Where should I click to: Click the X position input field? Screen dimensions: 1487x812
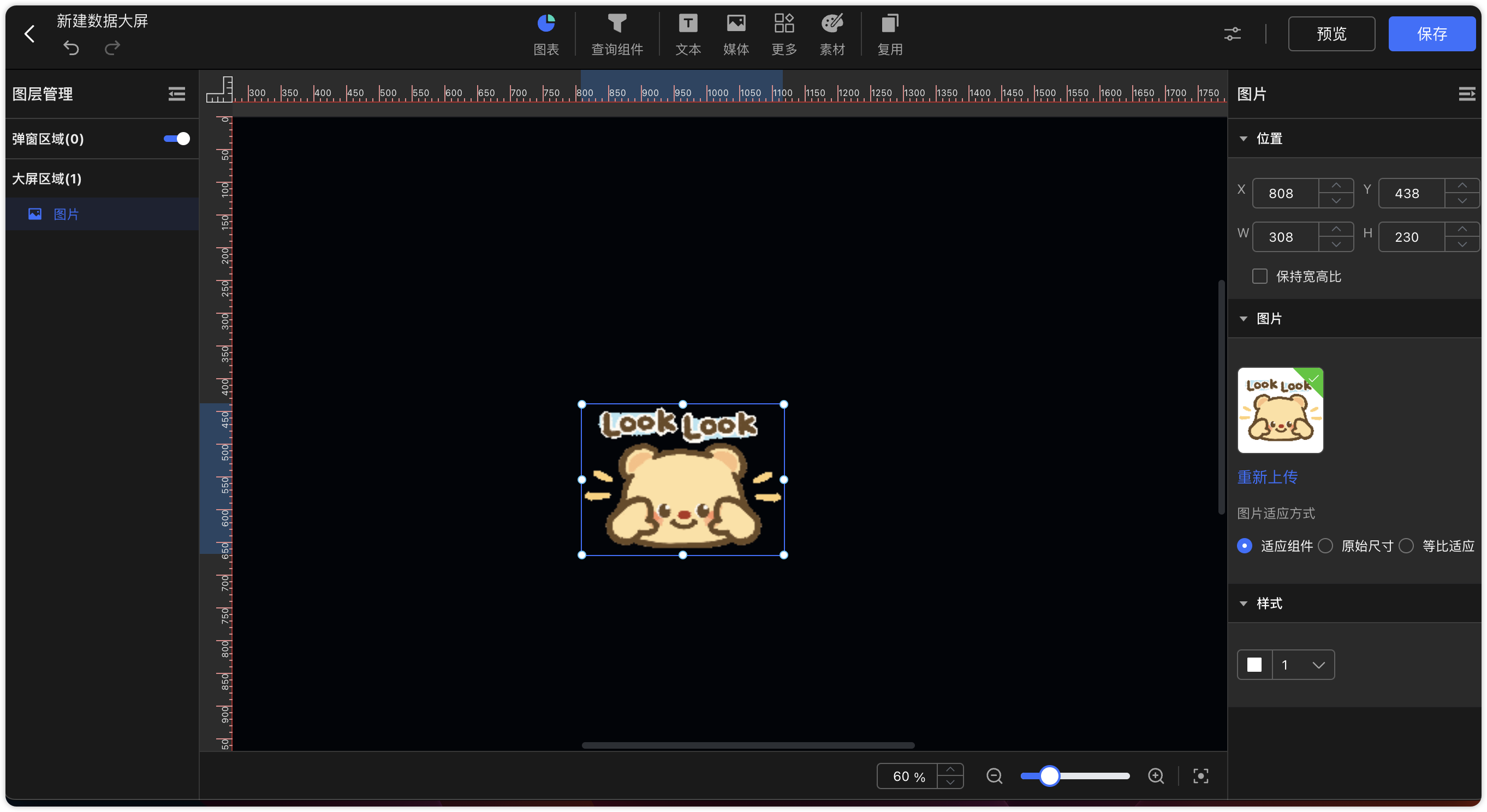(x=1286, y=193)
